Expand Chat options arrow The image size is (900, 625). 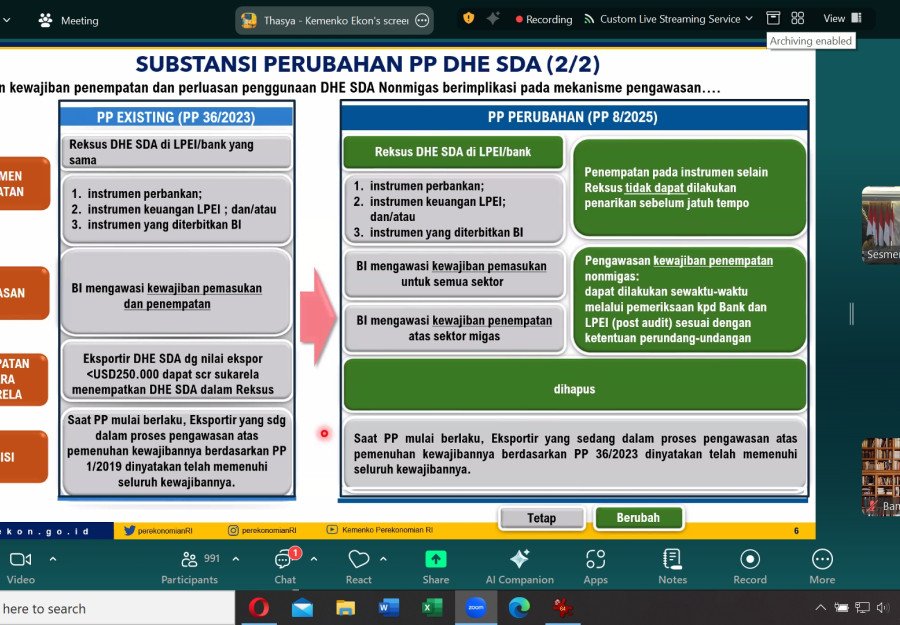tap(314, 558)
